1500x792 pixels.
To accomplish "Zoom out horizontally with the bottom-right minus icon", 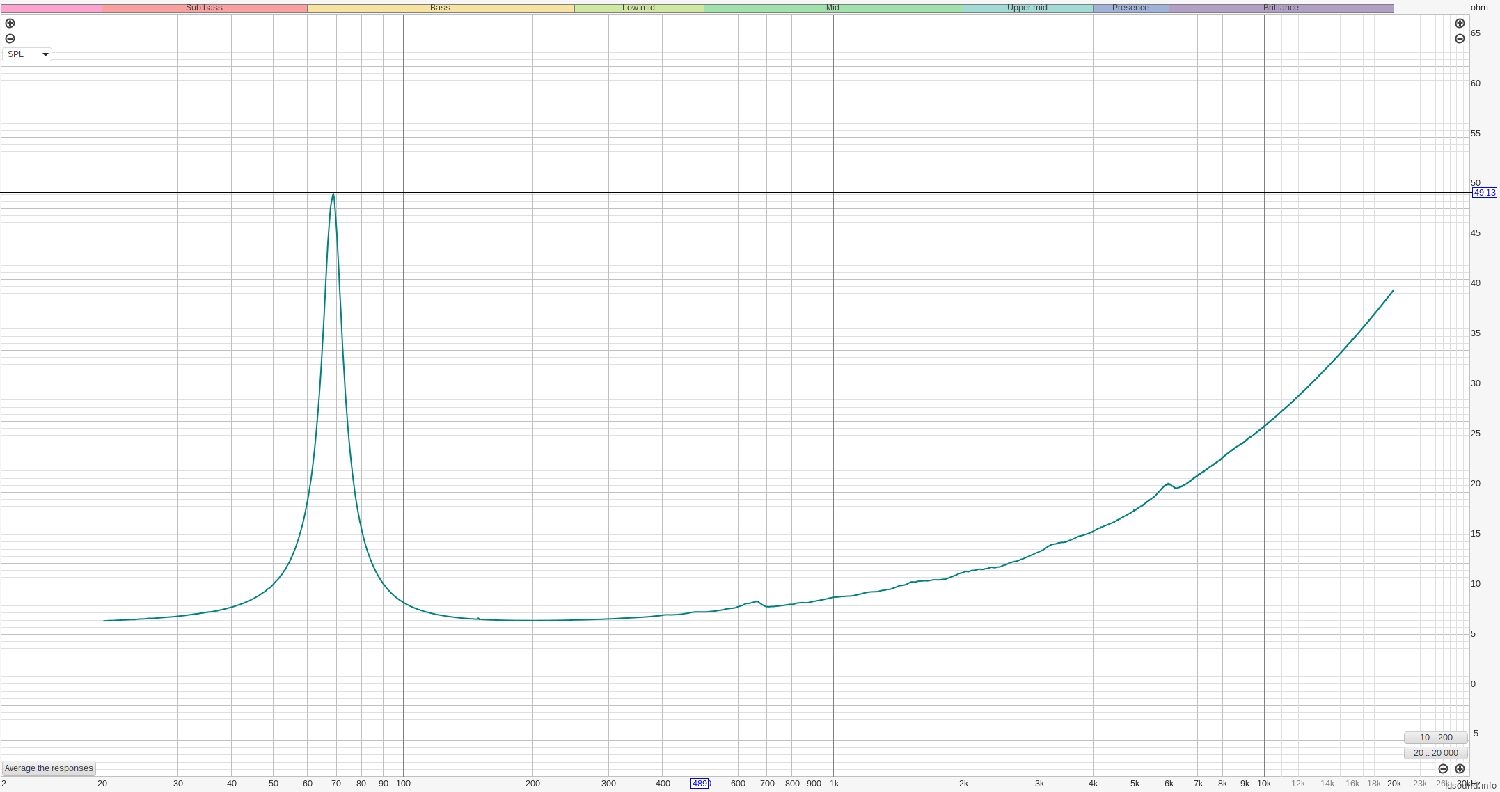I will pyautogui.click(x=1443, y=768).
